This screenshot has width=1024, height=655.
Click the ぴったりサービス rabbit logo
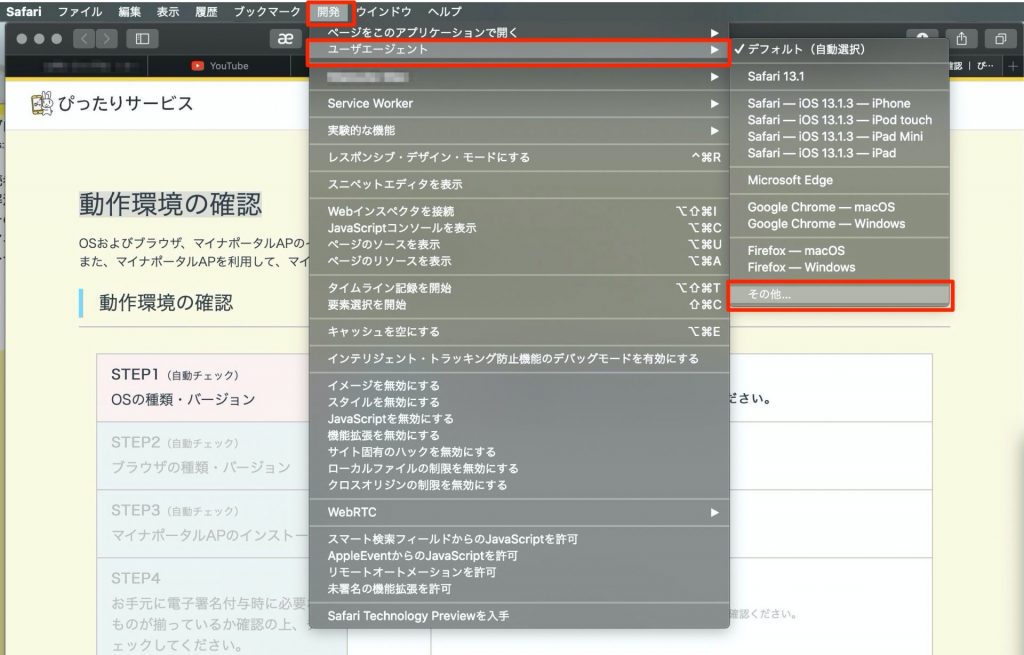(42, 104)
